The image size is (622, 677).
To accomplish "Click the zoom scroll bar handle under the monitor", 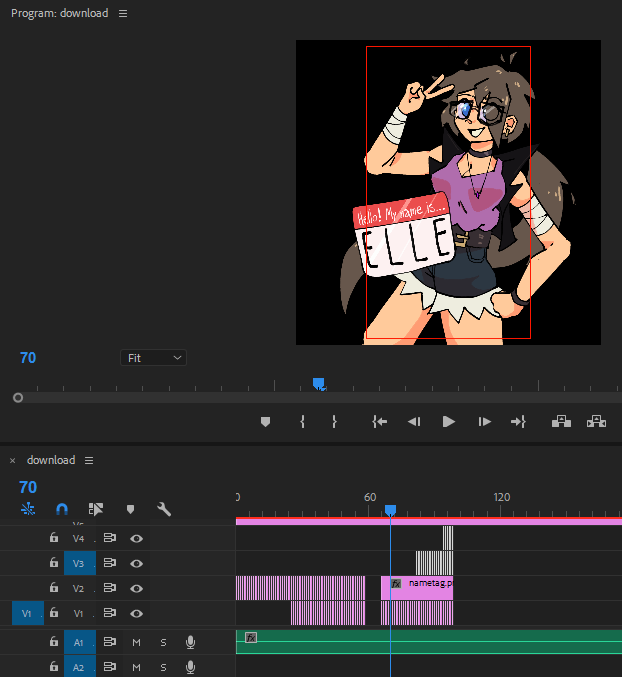I will click(x=18, y=398).
